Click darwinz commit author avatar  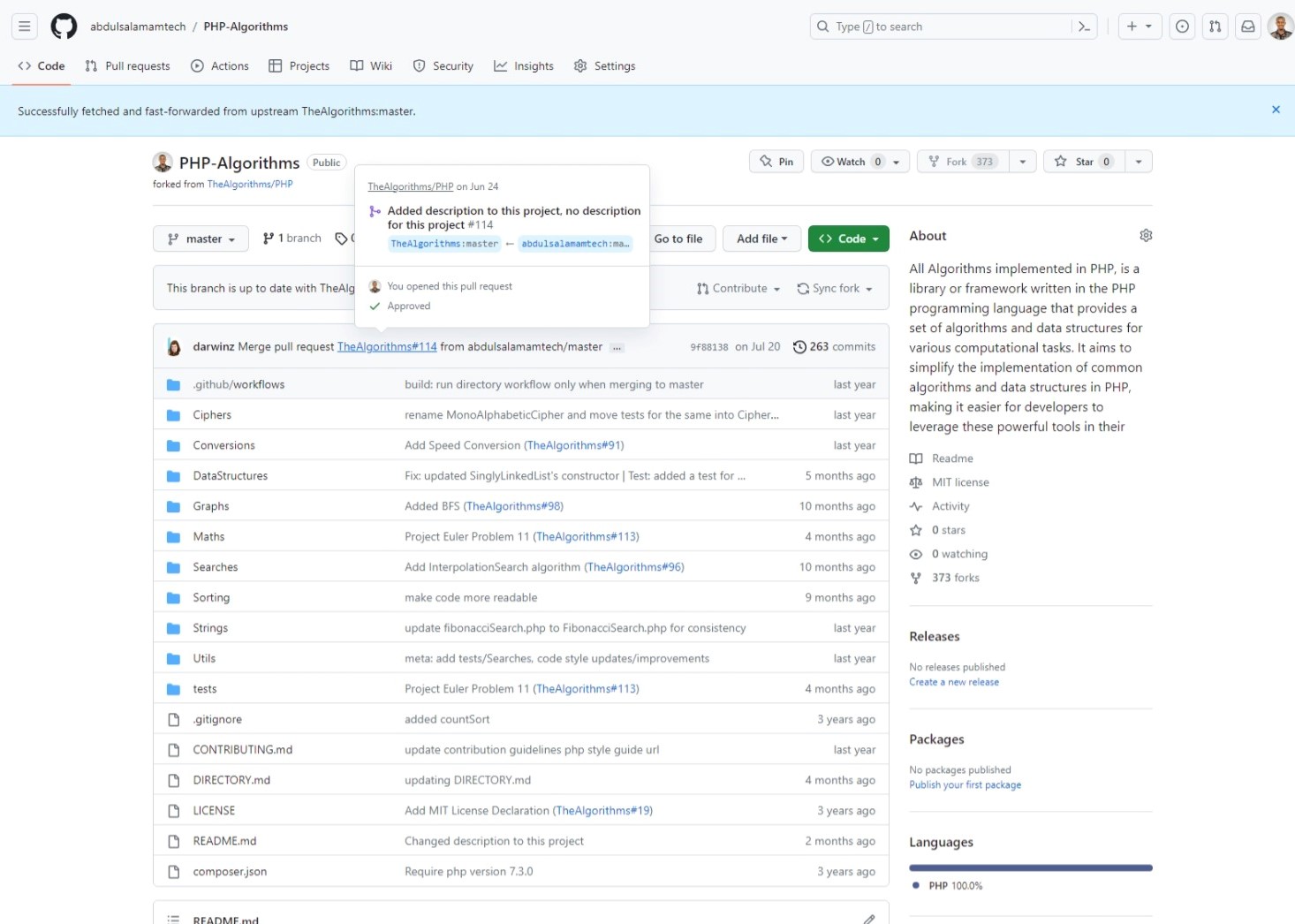coord(174,347)
